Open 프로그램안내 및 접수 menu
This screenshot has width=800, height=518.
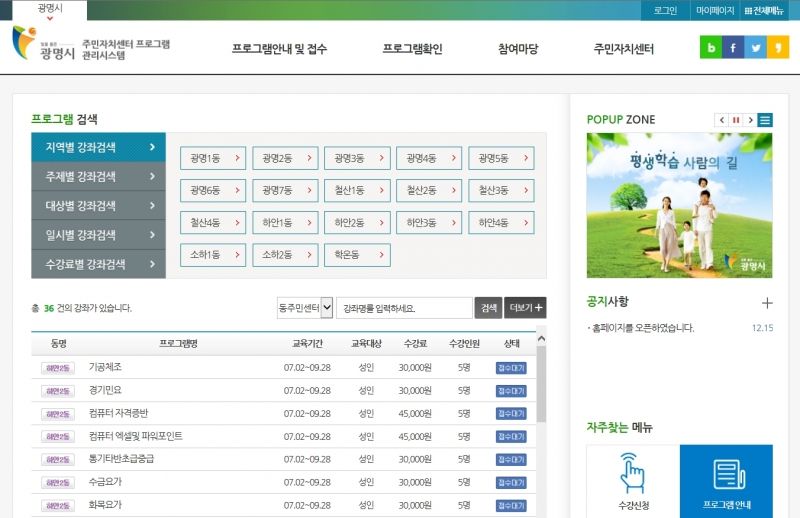pos(279,48)
